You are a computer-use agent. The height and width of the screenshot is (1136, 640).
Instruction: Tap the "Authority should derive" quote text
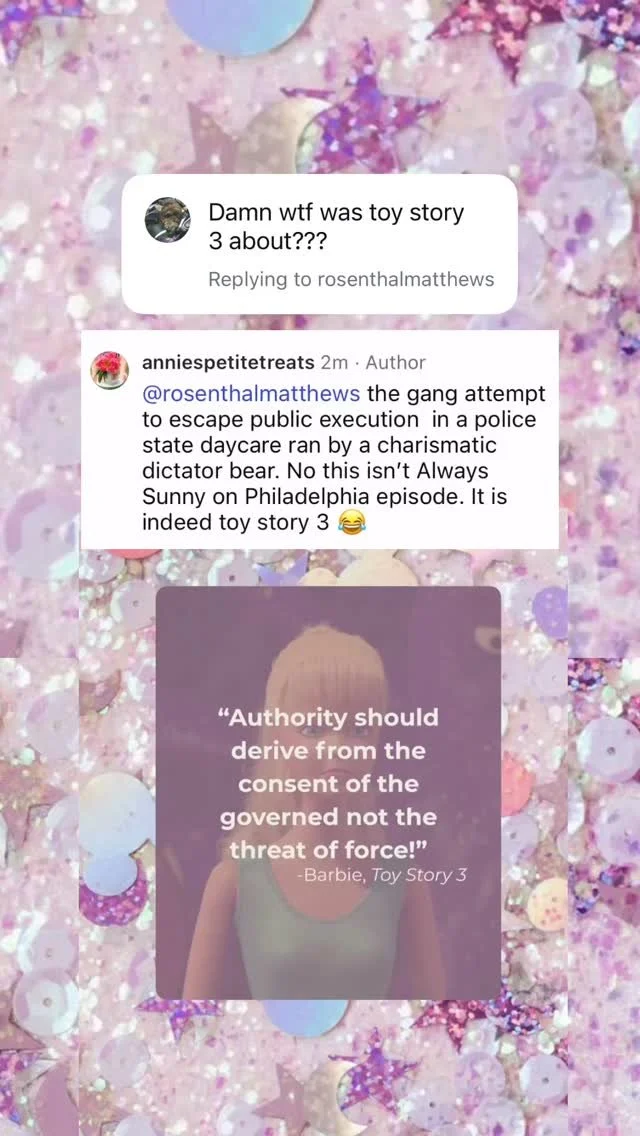328,733
